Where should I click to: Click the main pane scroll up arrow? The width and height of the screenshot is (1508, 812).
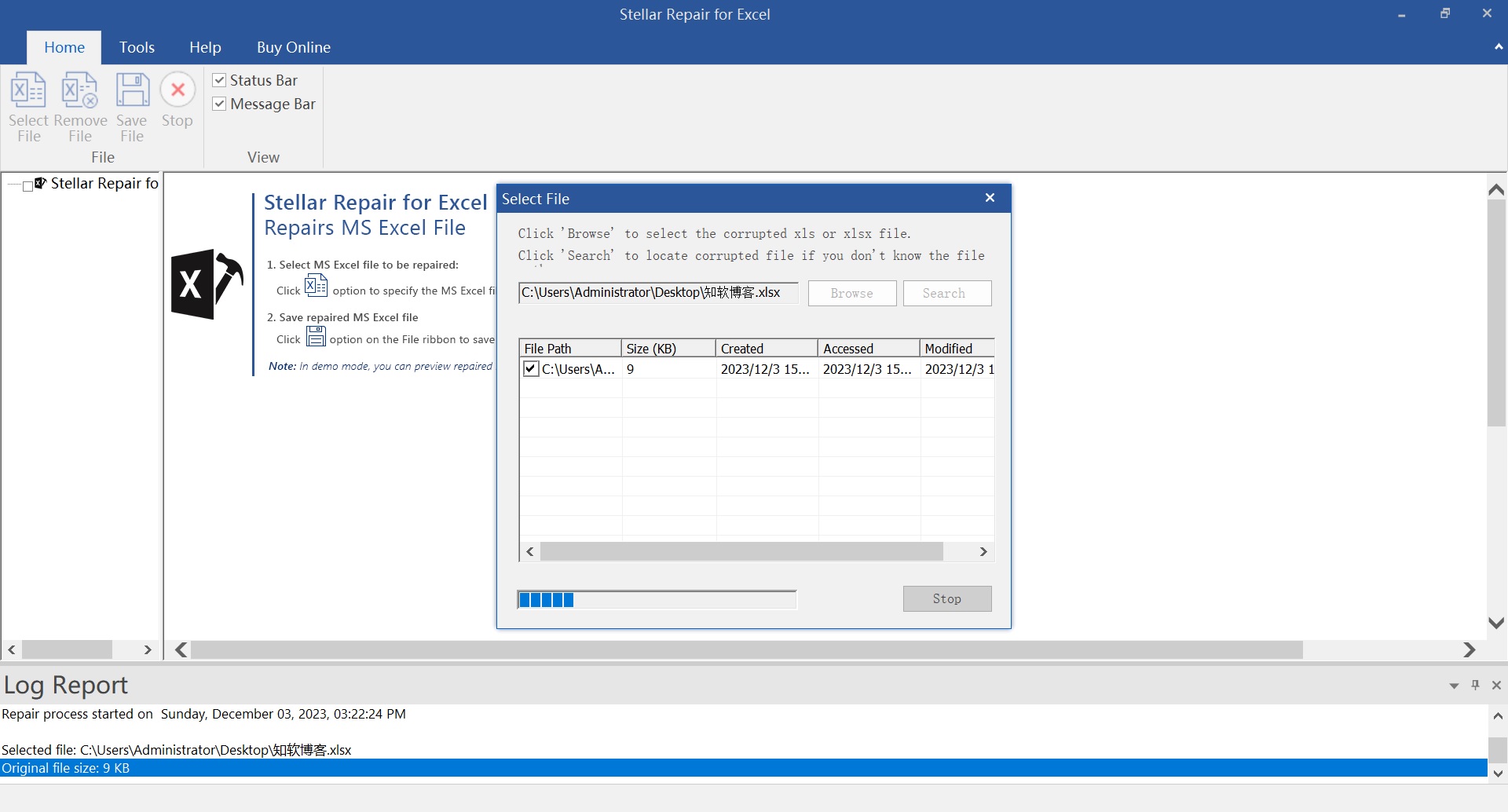(1496, 189)
